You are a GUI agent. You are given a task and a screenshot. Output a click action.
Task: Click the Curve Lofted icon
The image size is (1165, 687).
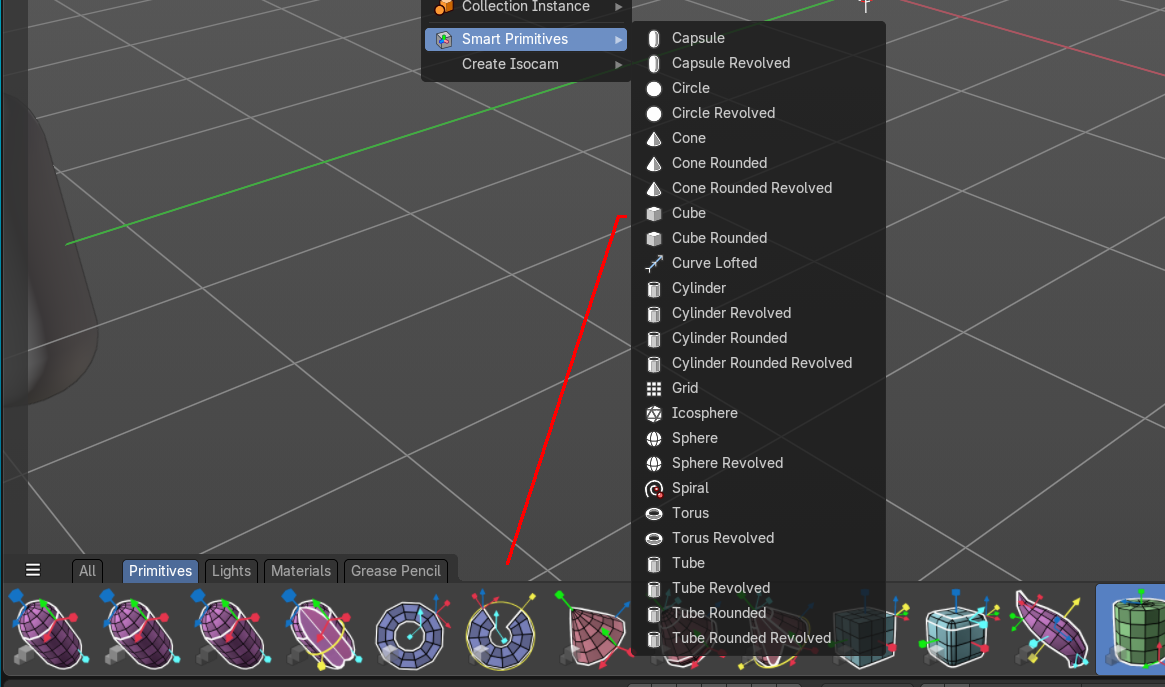coord(654,263)
